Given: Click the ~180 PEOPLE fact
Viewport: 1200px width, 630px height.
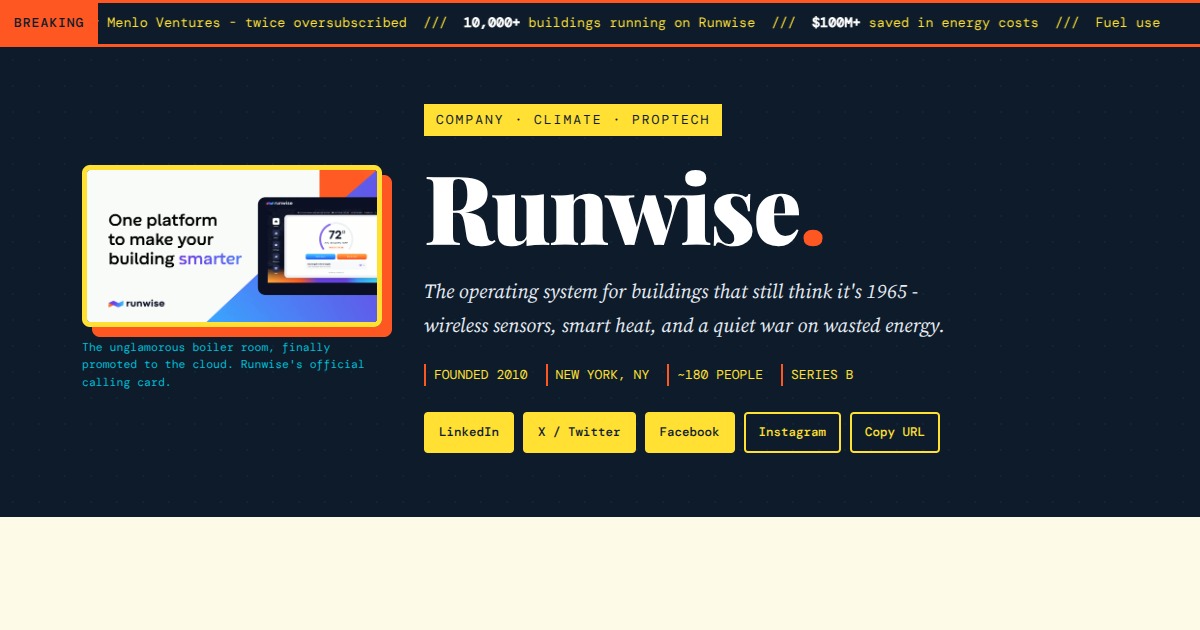Looking at the screenshot, I should point(717,375).
